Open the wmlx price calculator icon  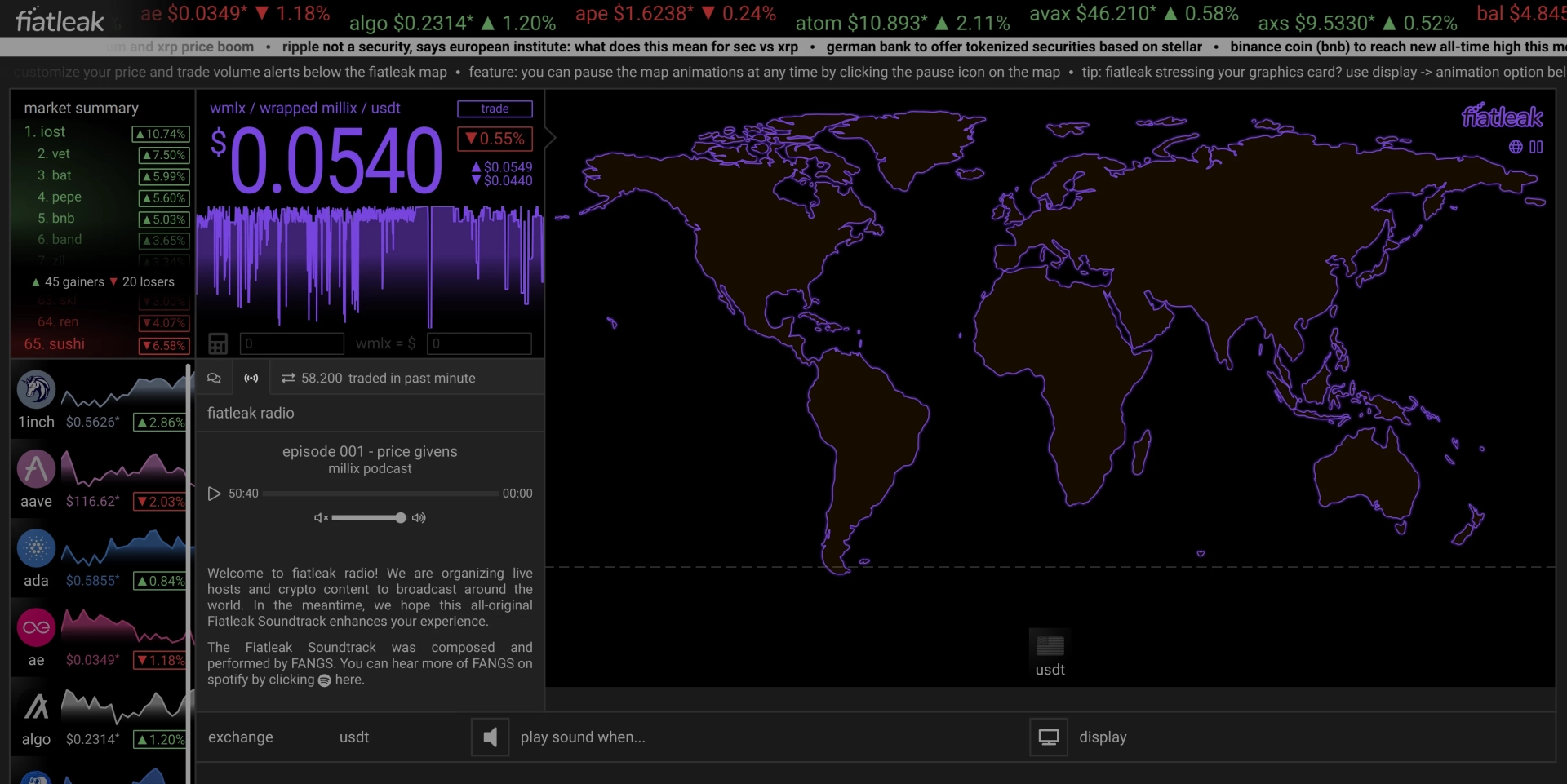pyautogui.click(x=218, y=343)
